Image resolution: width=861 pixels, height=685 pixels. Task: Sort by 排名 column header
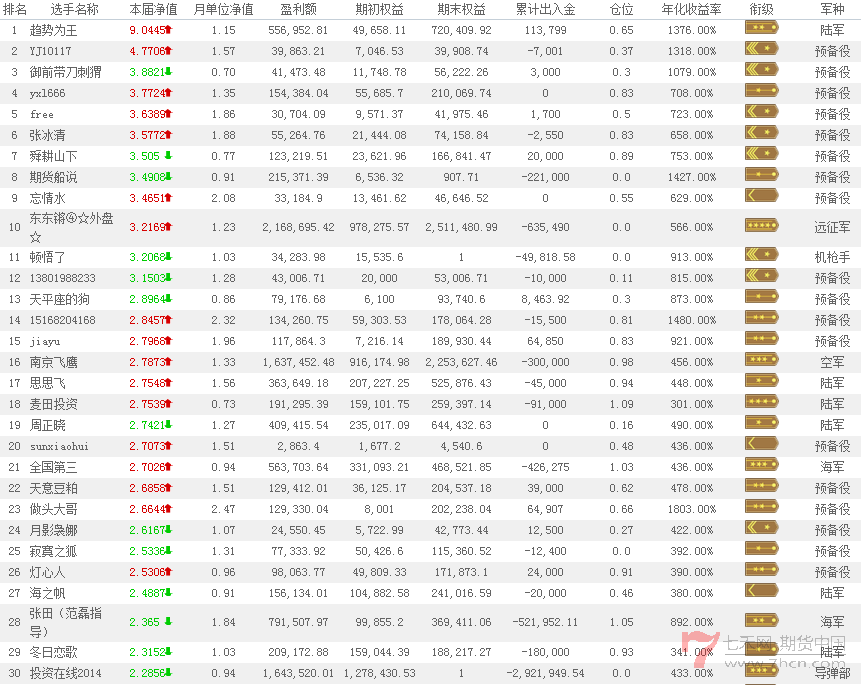point(15,9)
